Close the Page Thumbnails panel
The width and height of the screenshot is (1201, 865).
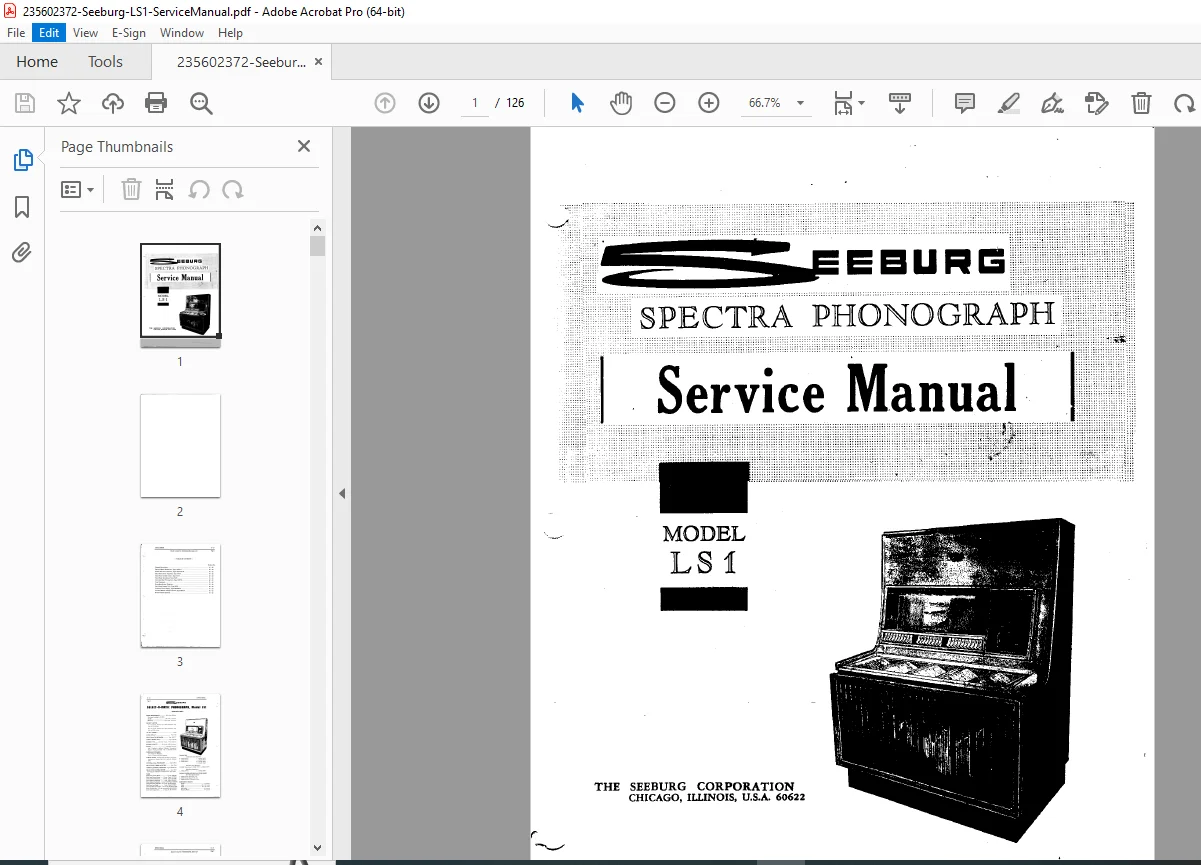pyautogui.click(x=304, y=146)
